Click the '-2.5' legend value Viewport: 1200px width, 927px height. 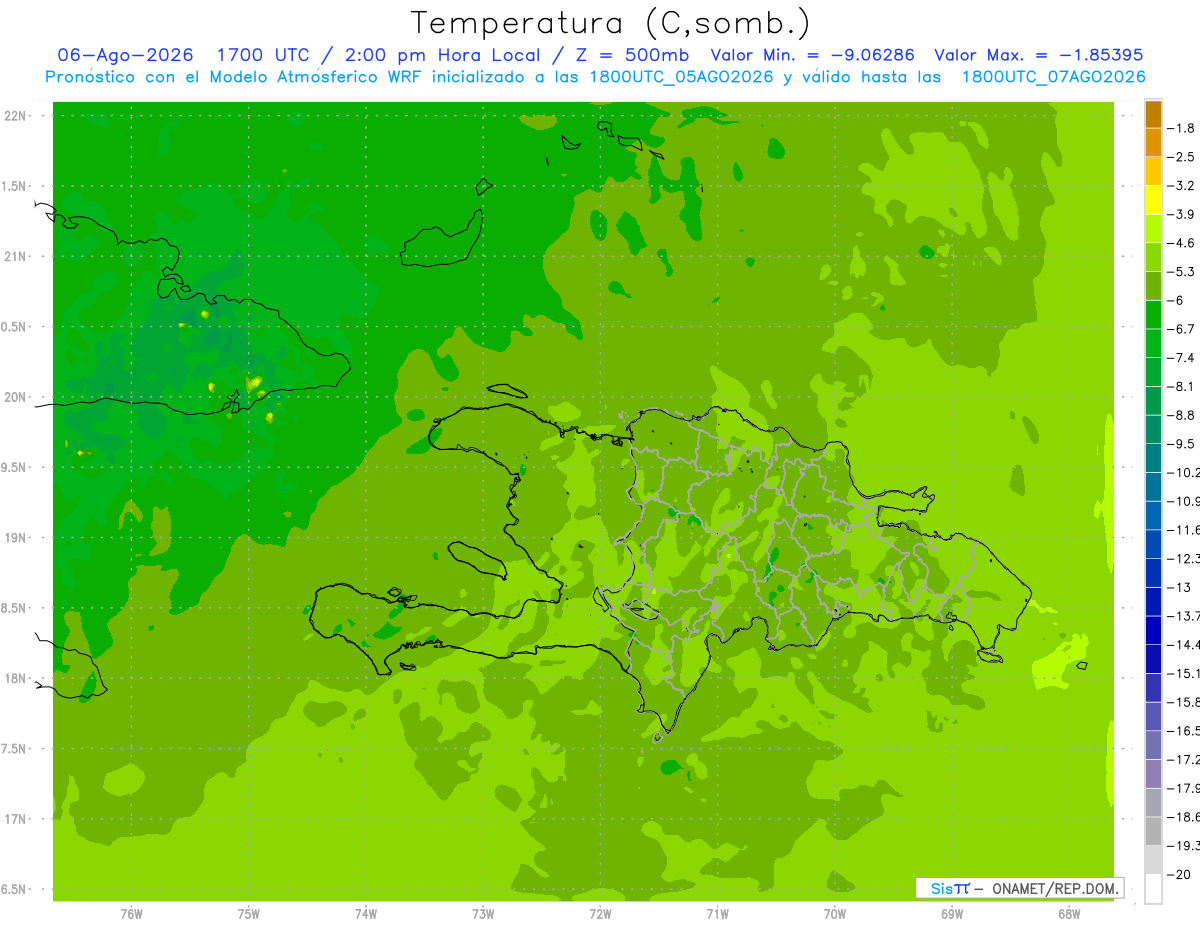point(1183,157)
